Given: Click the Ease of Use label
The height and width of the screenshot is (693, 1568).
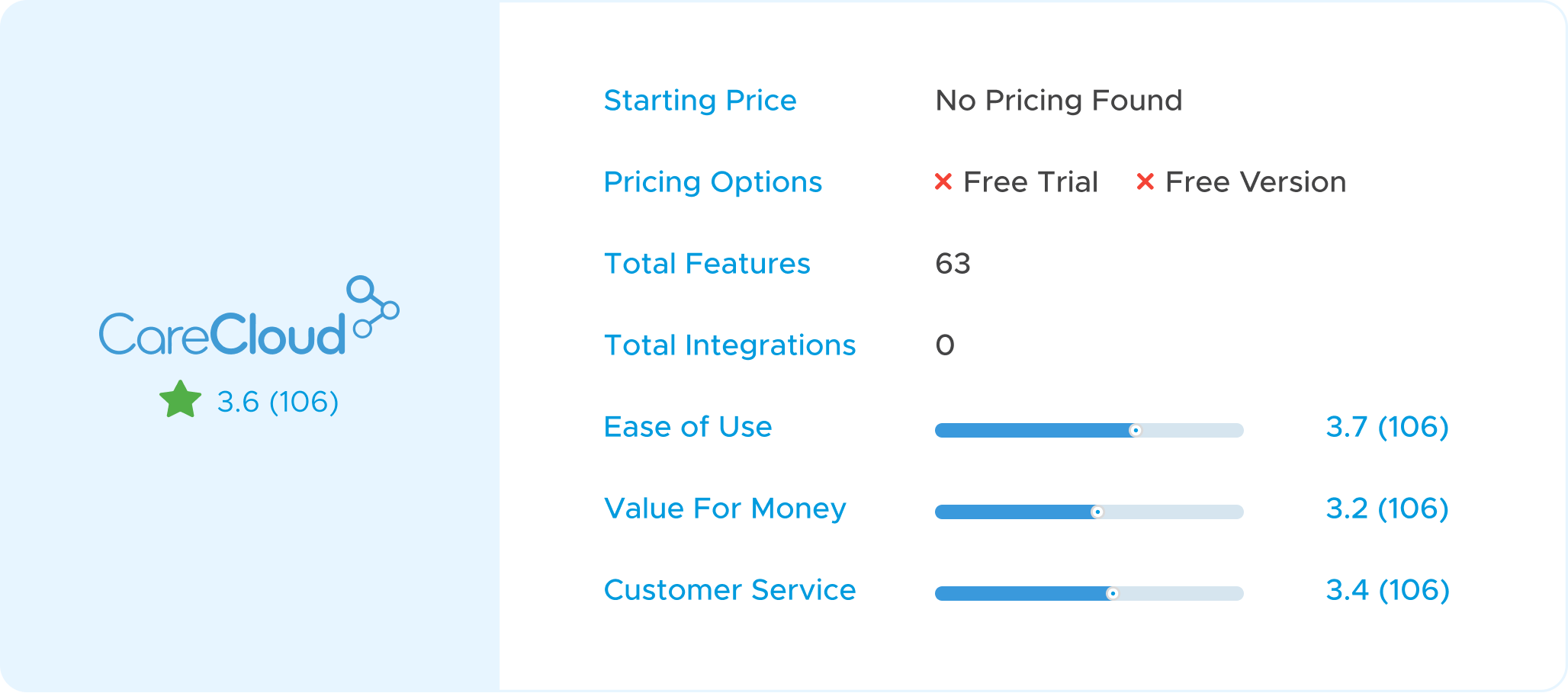Looking at the screenshot, I should [x=688, y=427].
